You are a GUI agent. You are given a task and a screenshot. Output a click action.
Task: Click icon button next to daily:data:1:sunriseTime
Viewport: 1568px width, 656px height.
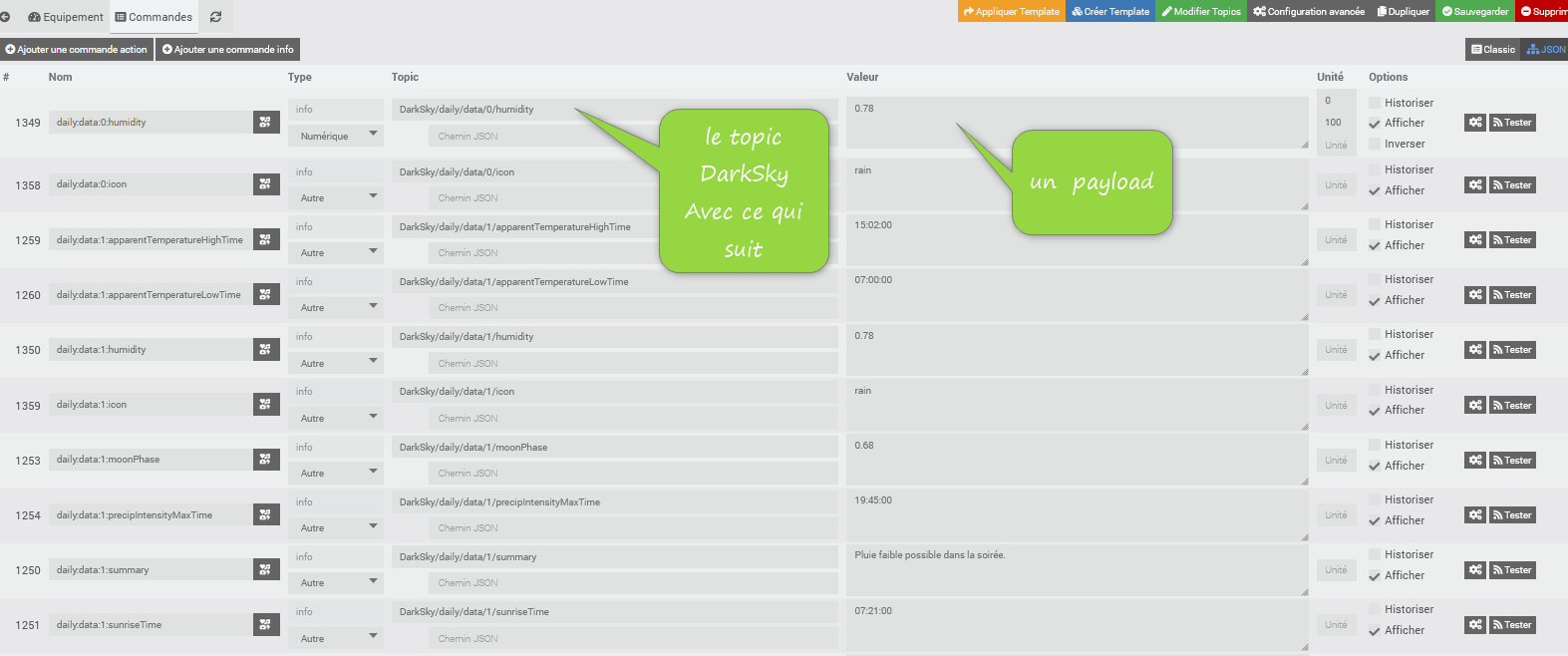pyautogui.click(x=266, y=625)
